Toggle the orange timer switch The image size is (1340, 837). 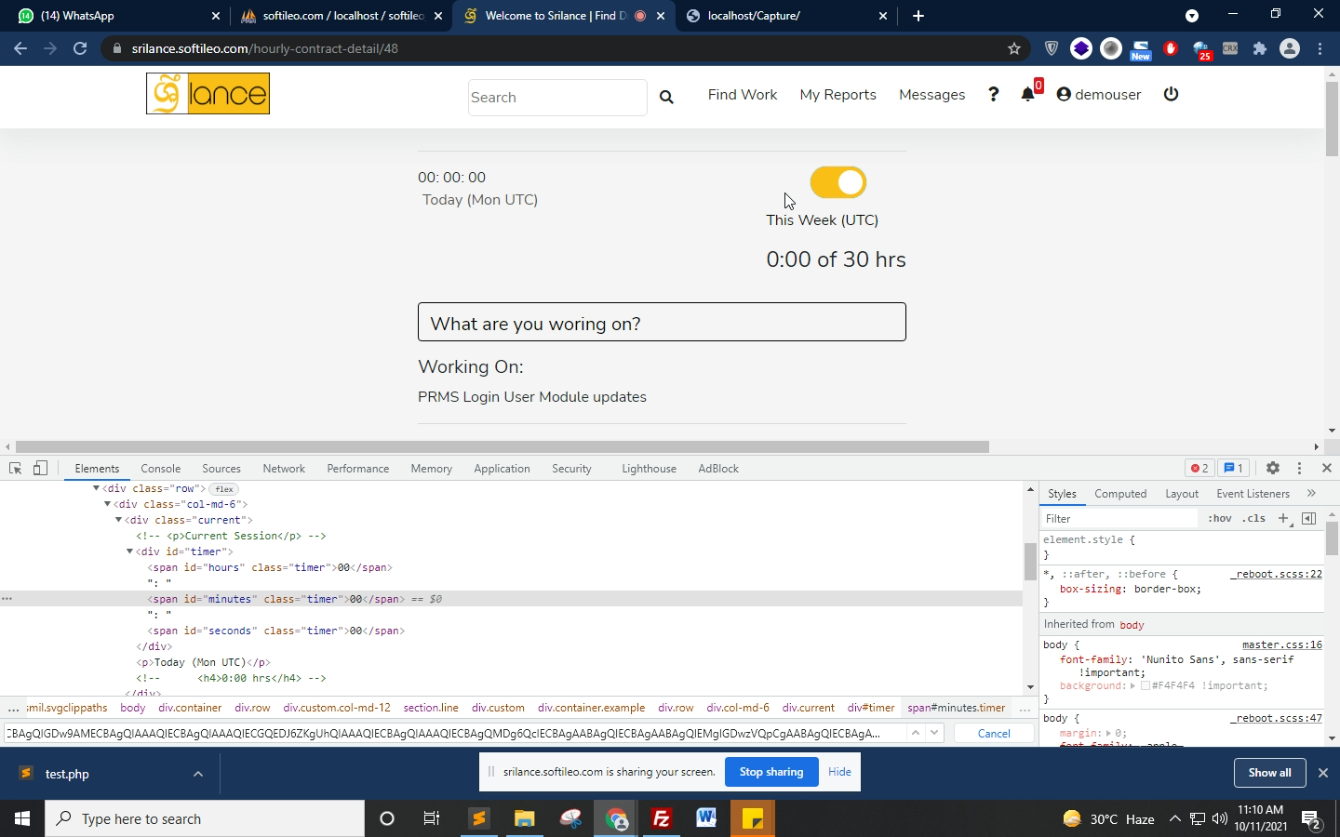838,183
